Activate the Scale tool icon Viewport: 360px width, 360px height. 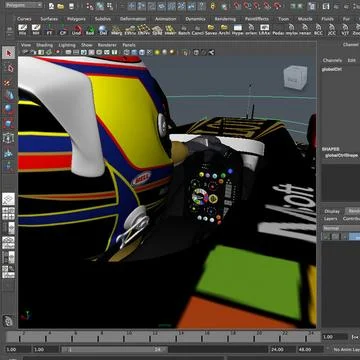pos(9,124)
